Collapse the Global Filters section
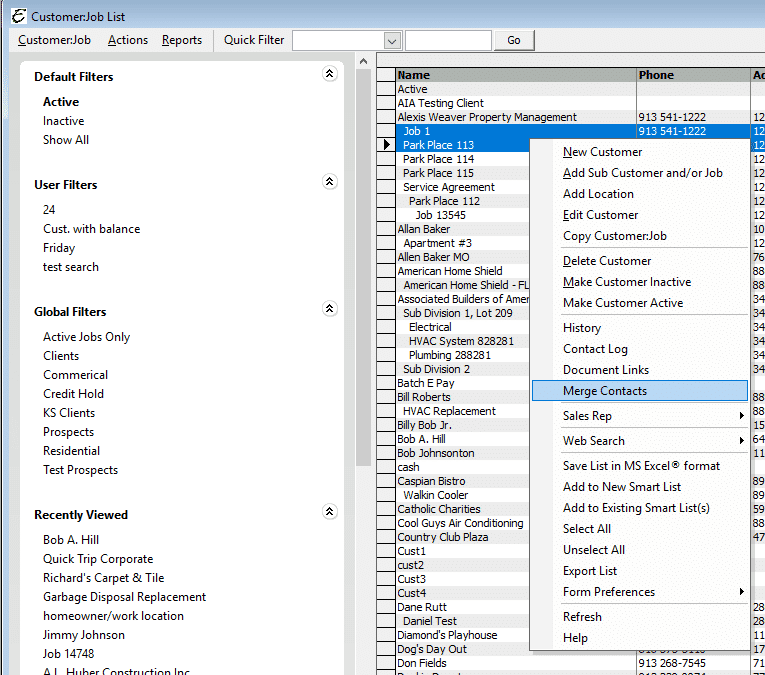Screen dimensions: 765x675 [330, 309]
